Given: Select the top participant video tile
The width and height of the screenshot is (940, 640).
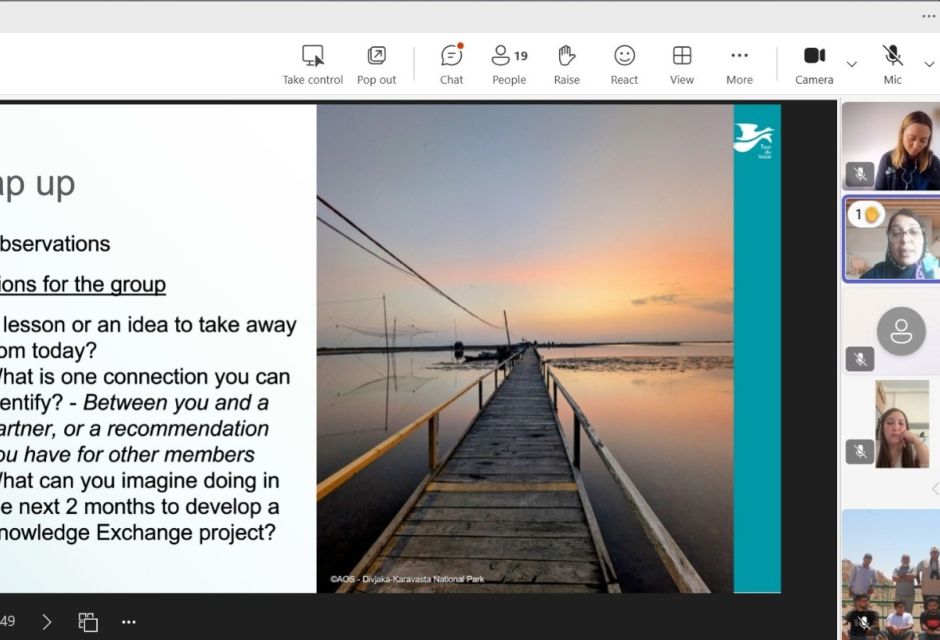Looking at the screenshot, I should click(891, 146).
